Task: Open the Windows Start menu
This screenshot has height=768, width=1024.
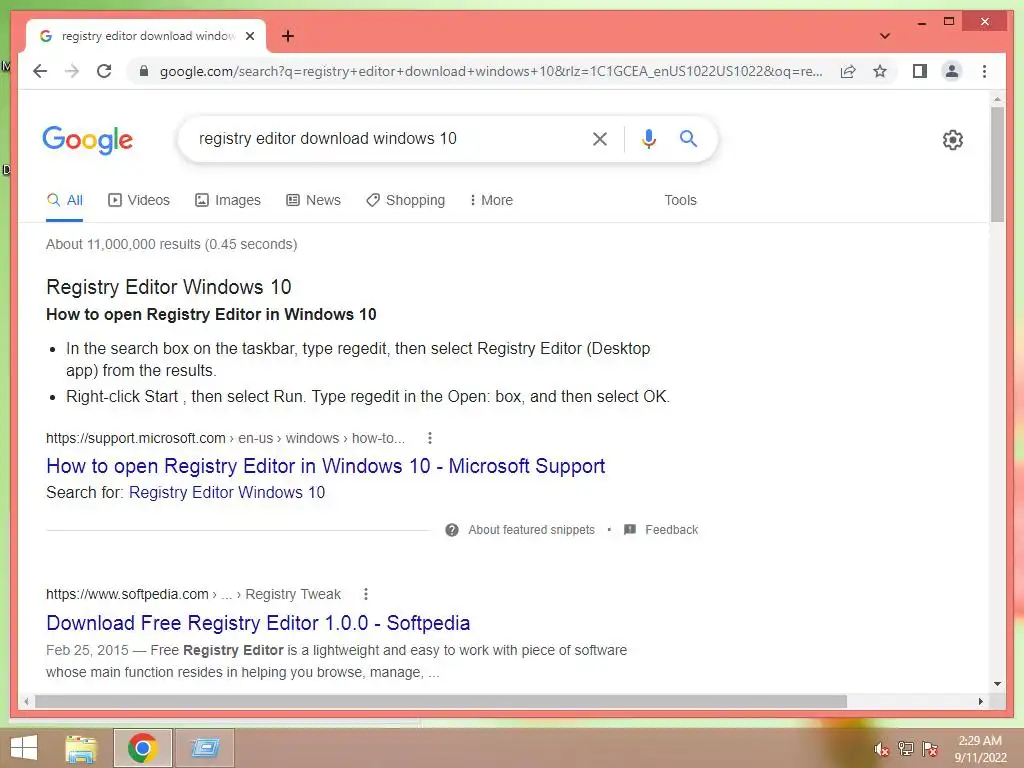Action: [24, 748]
